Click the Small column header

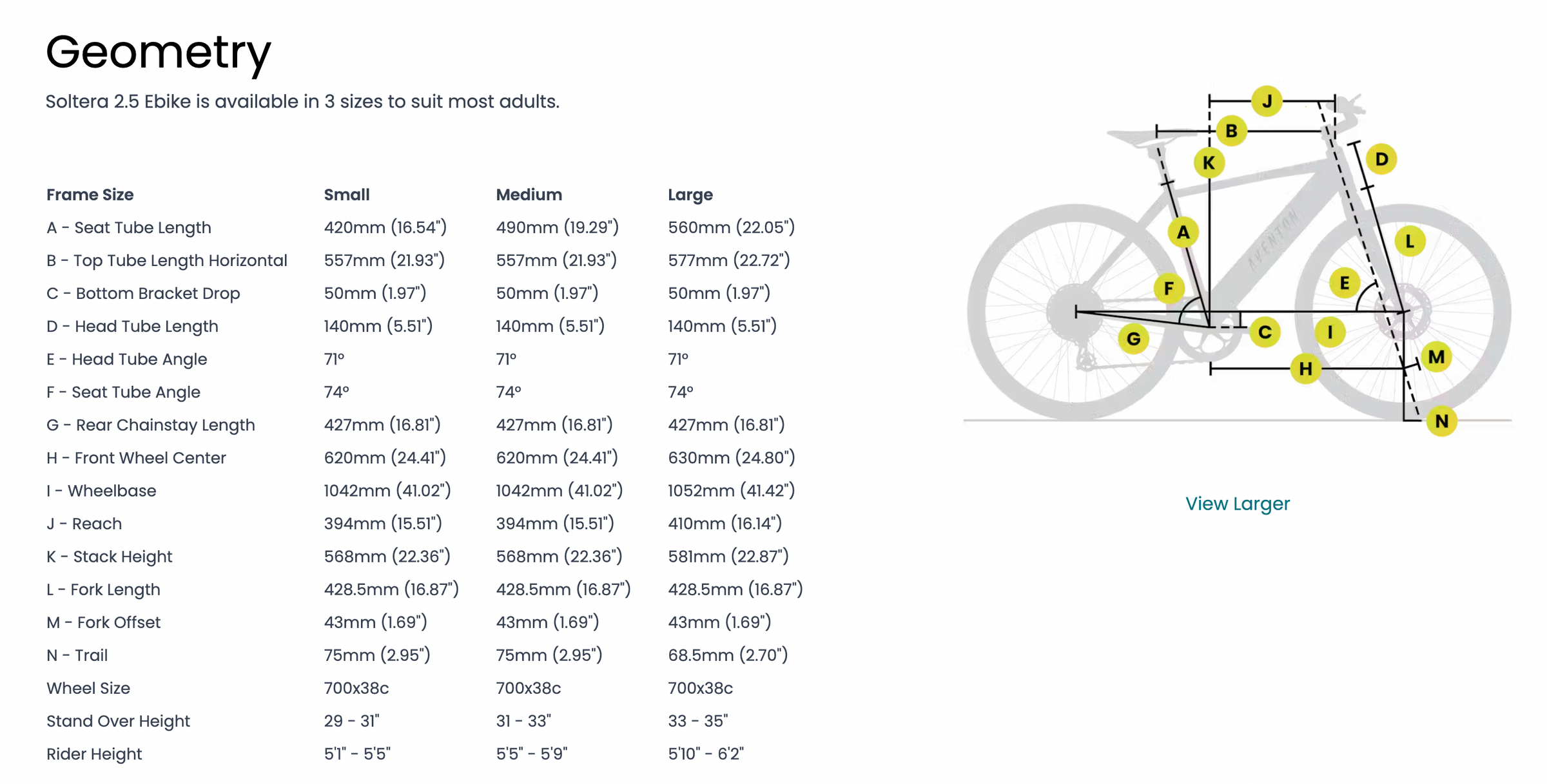[x=347, y=195]
